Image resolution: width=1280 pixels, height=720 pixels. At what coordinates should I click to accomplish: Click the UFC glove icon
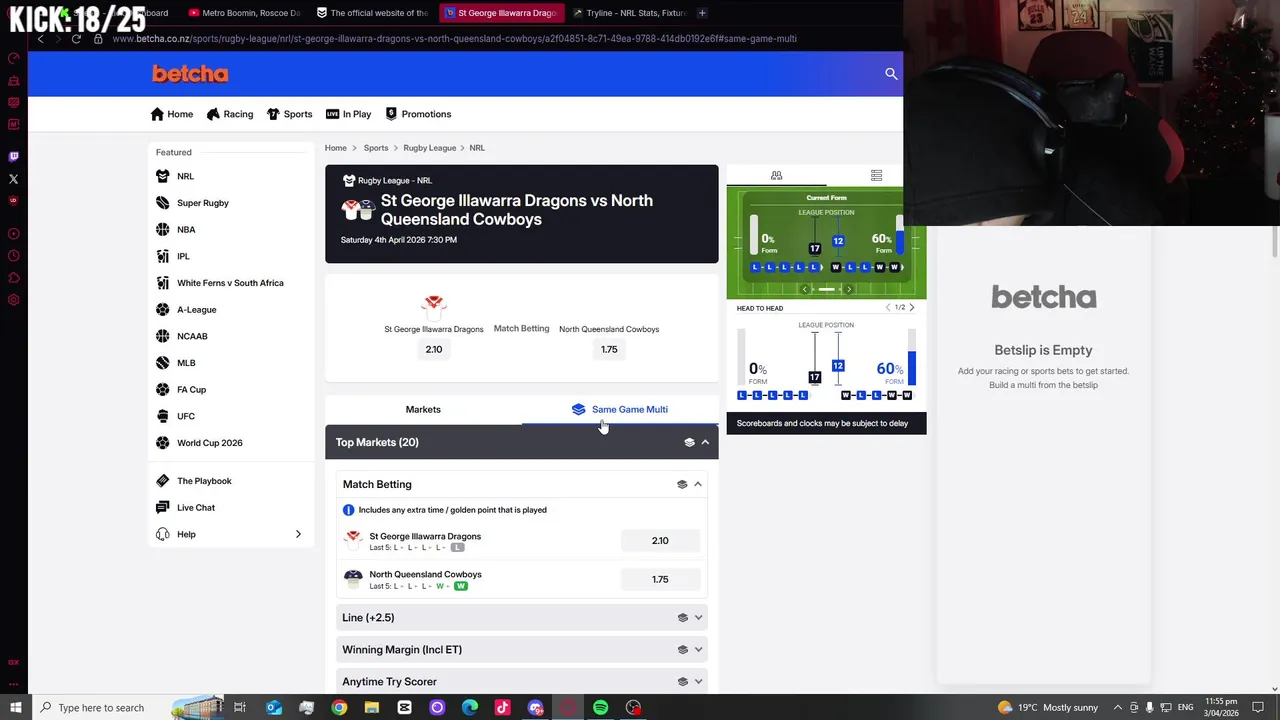[x=163, y=416]
